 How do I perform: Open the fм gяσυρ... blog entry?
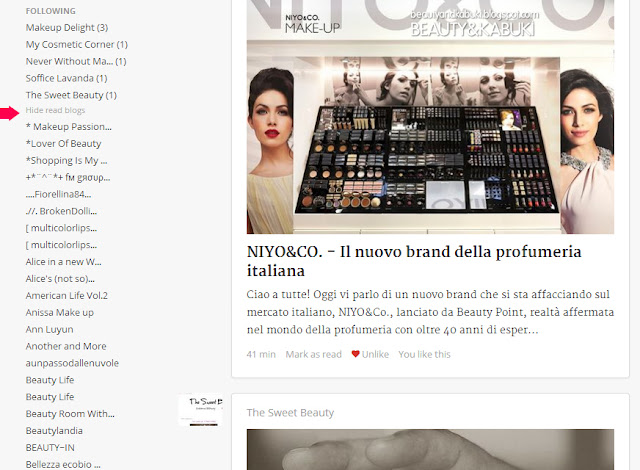[67, 177]
